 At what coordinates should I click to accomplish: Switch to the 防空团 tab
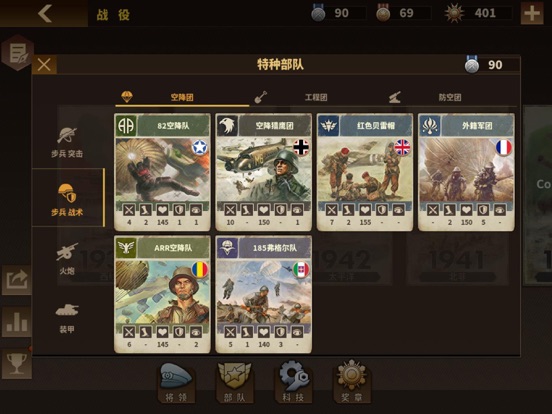[x=450, y=97]
